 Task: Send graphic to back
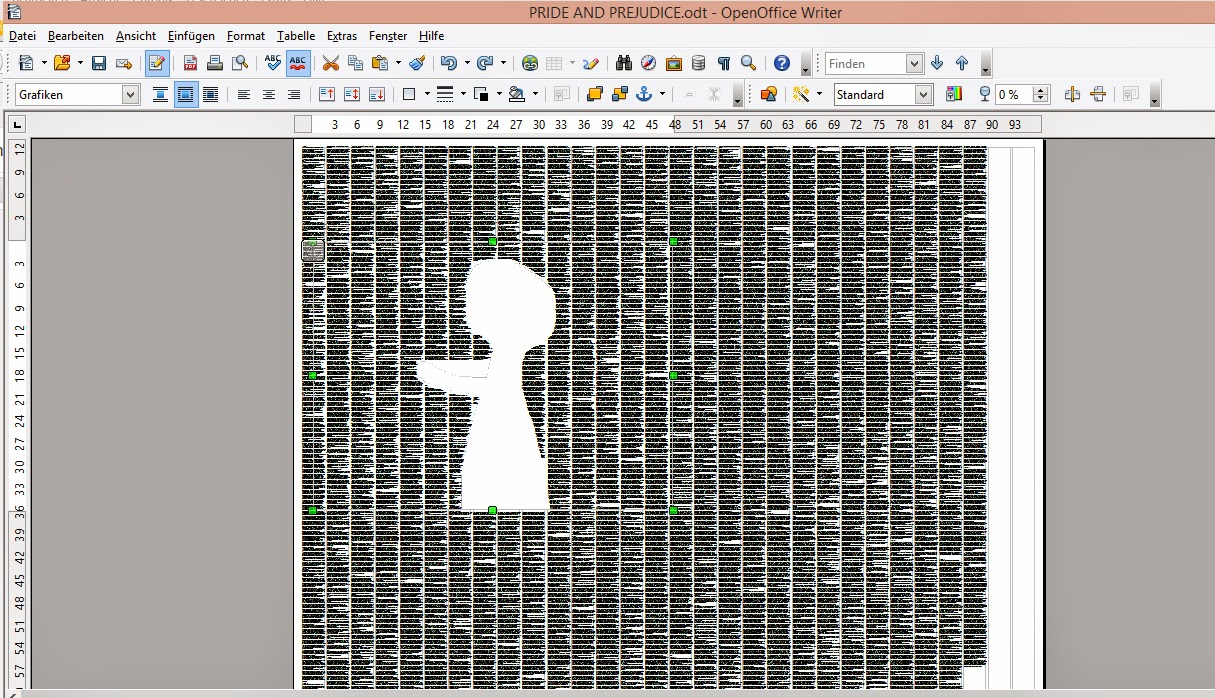point(620,94)
